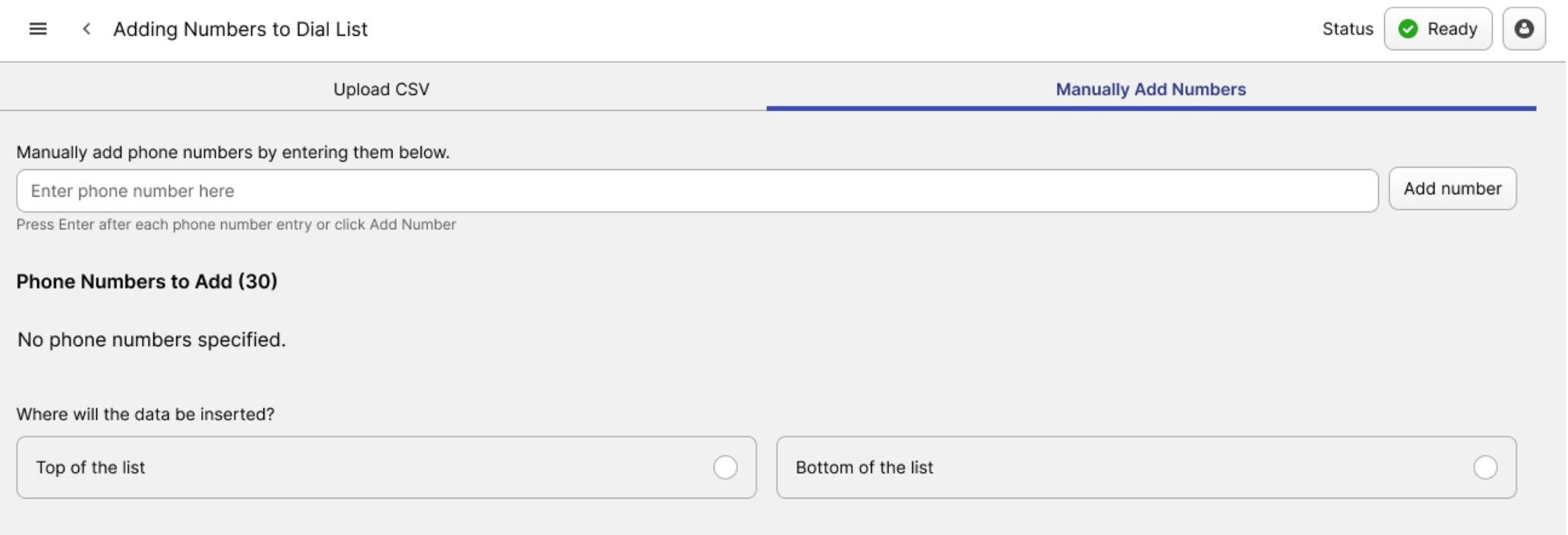Click the "Status" label in the header
Screen dimensions: 1568x535
click(x=1347, y=29)
